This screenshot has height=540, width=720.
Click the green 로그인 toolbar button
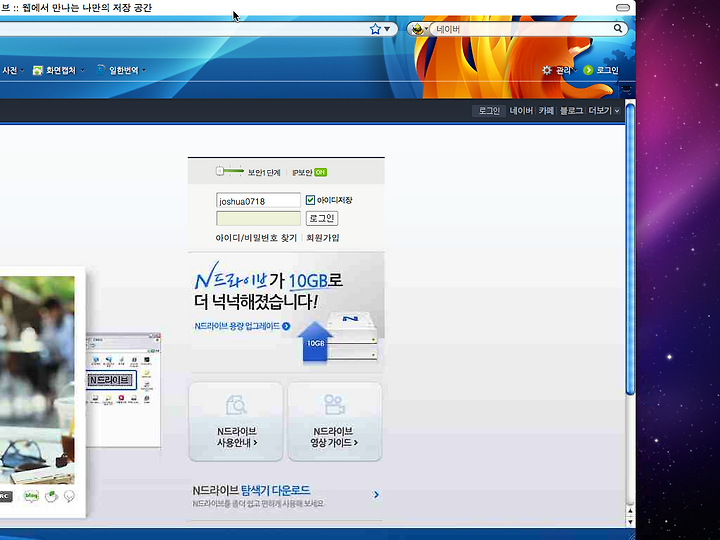coord(601,70)
